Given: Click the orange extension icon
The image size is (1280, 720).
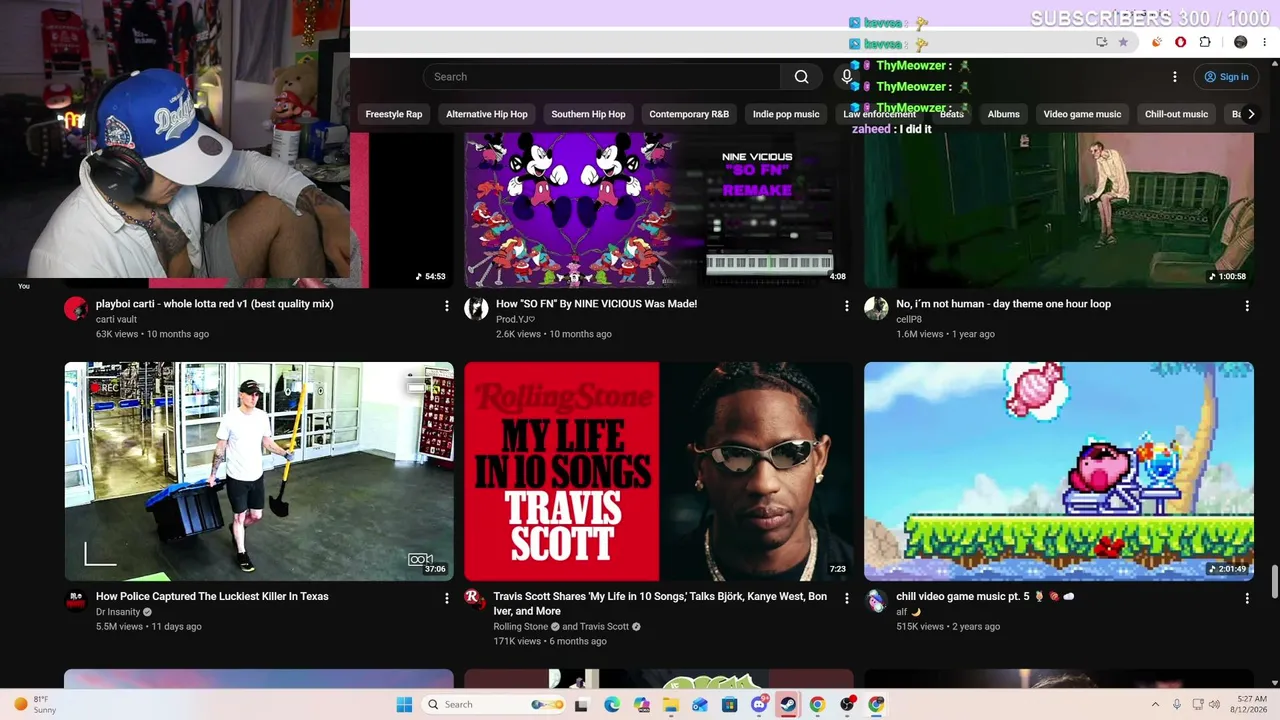Looking at the screenshot, I should pyautogui.click(x=1157, y=42).
